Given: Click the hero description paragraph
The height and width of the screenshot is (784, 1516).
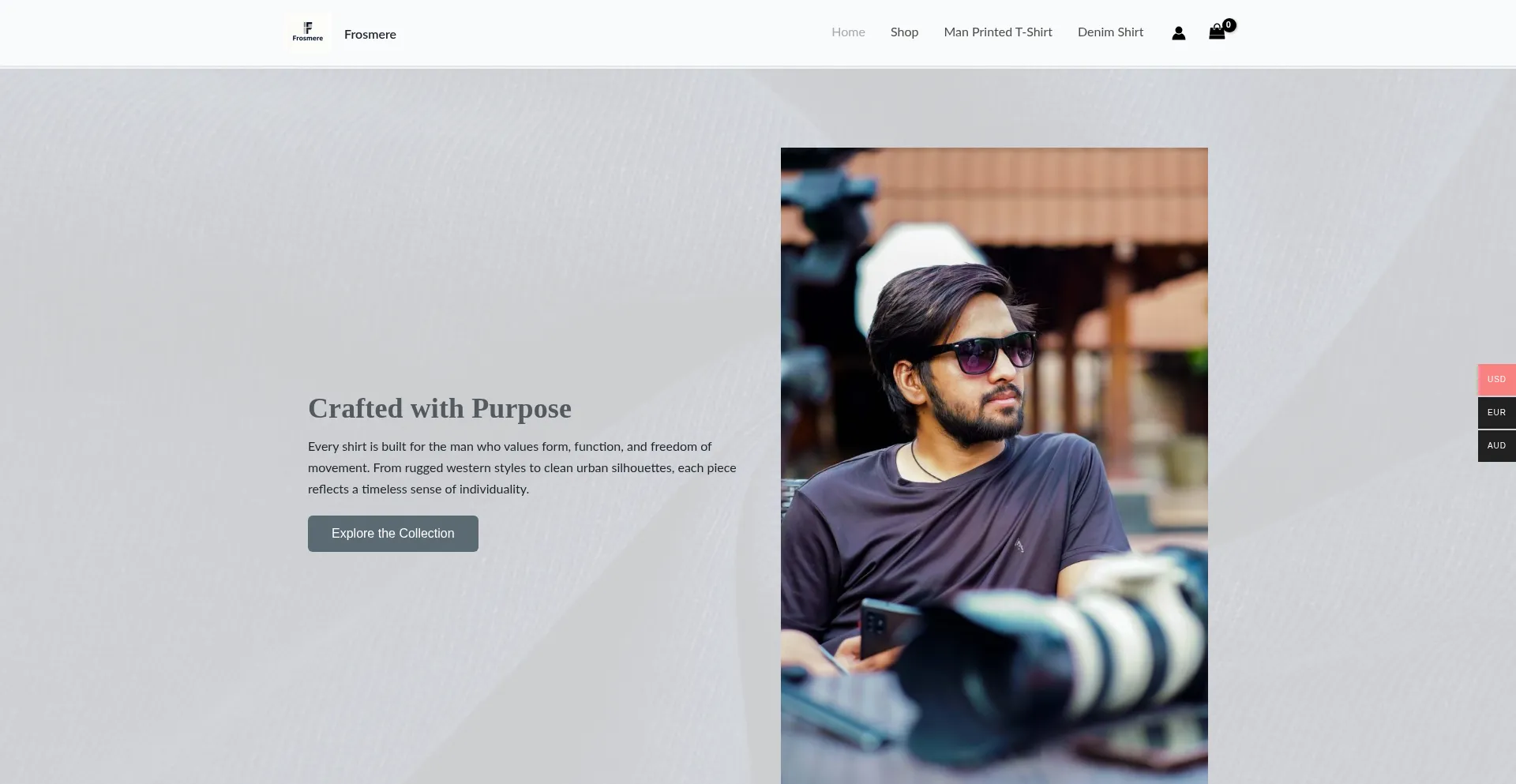Looking at the screenshot, I should tap(522, 468).
